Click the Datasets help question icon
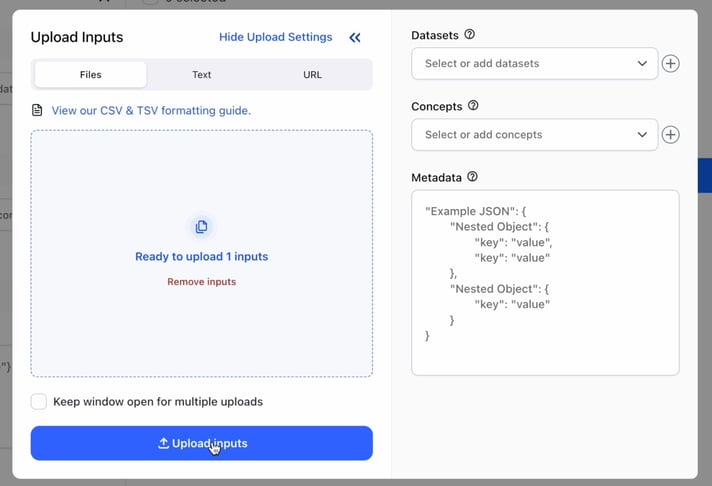Viewport: 712px width, 486px height. click(x=470, y=35)
